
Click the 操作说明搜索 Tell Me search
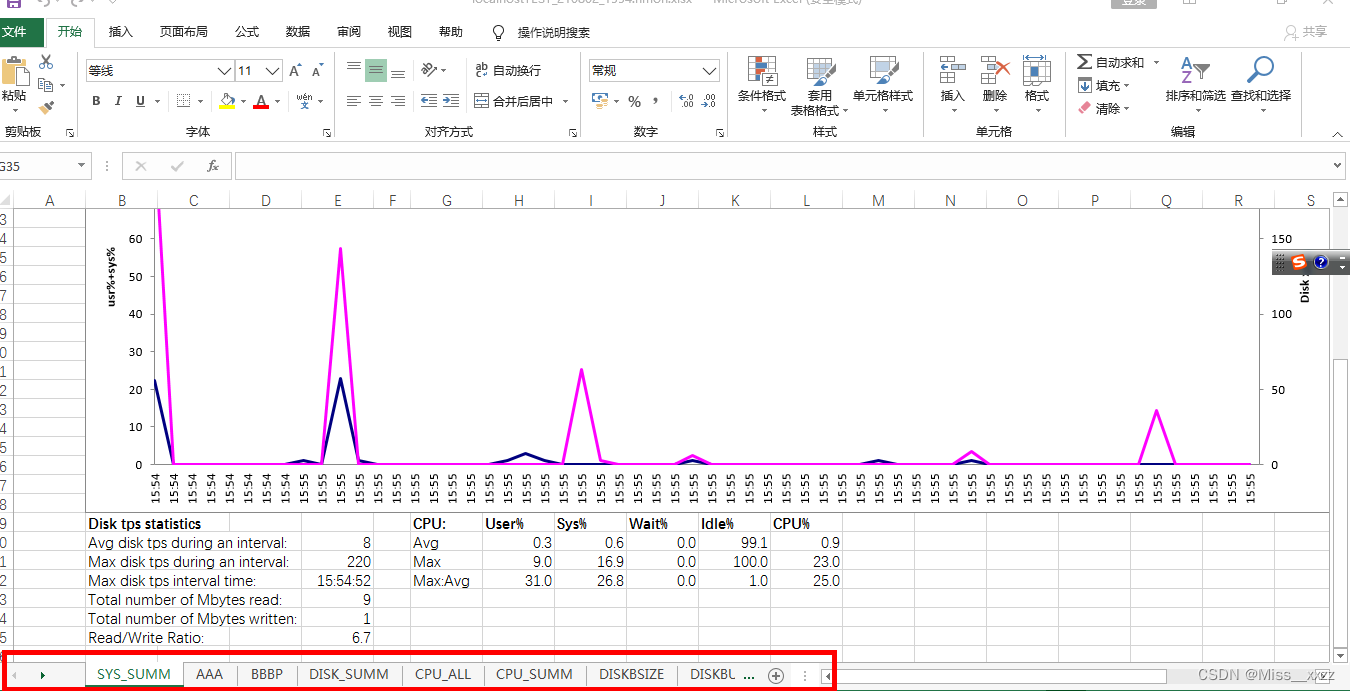pyautogui.click(x=540, y=32)
